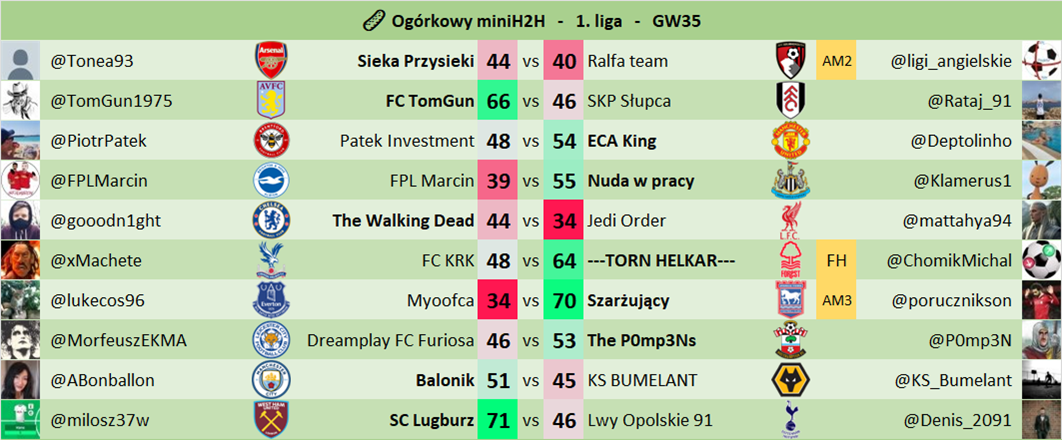Click the yellow FH chip badge
Image resolution: width=1062 pixels, height=440 pixels.
(836, 260)
